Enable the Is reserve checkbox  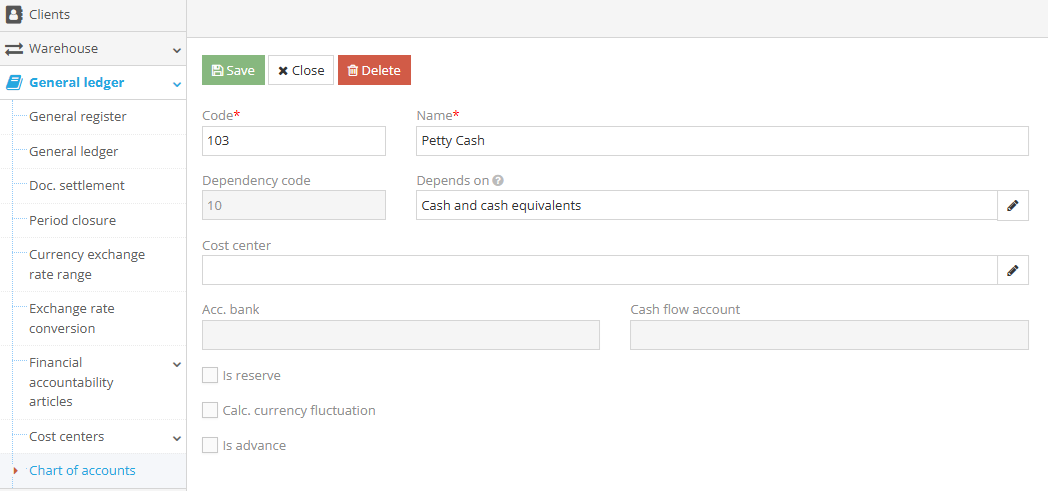(210, 375)
